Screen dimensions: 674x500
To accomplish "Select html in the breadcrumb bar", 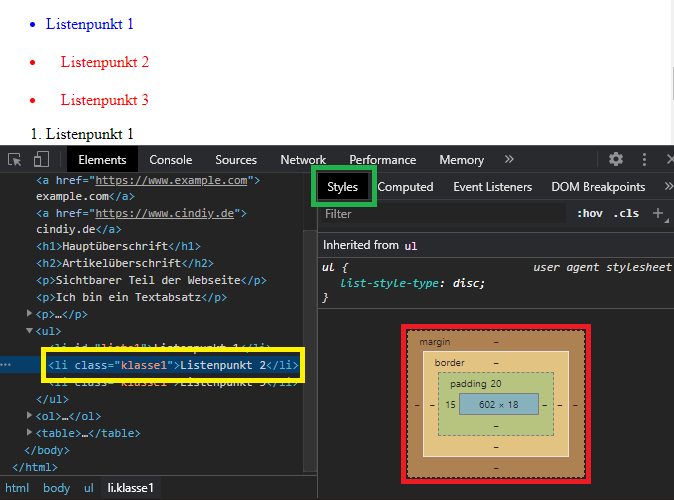I will (x=17, y=488).
